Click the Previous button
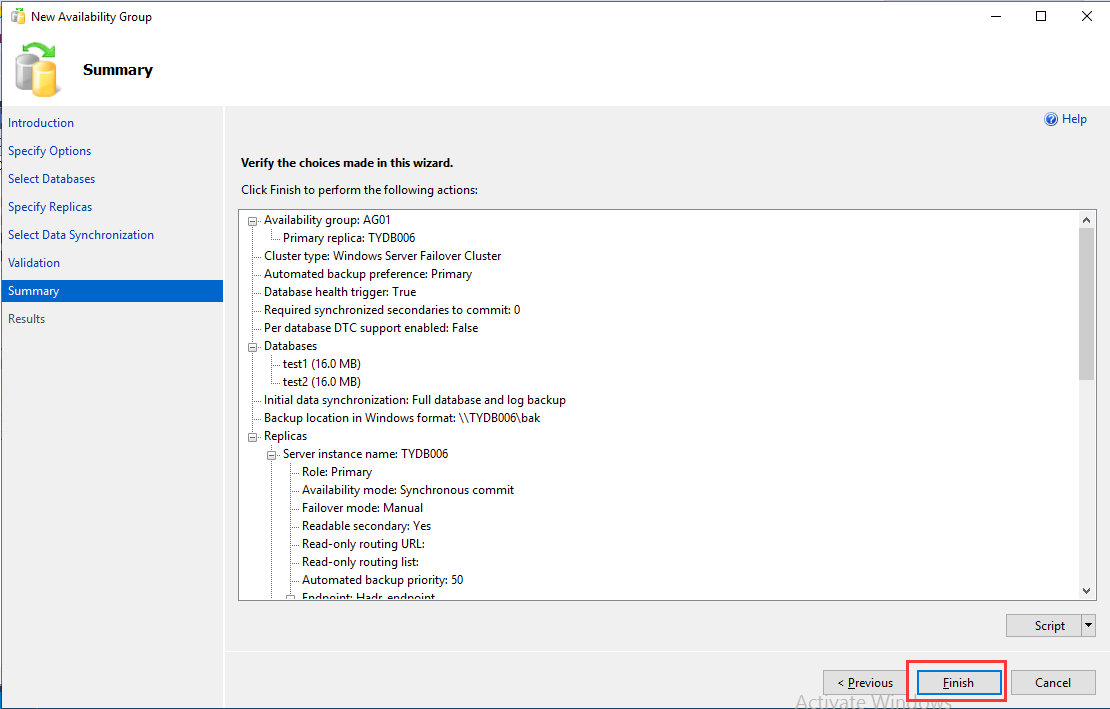 click(x=865, y=683)
